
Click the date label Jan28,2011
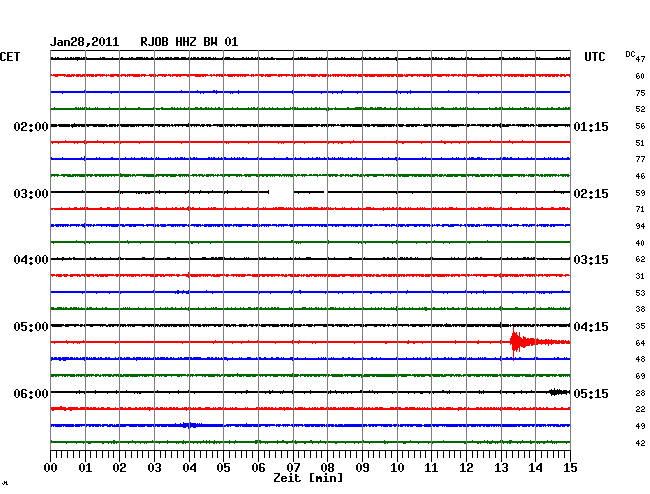(x=85, y=42)
